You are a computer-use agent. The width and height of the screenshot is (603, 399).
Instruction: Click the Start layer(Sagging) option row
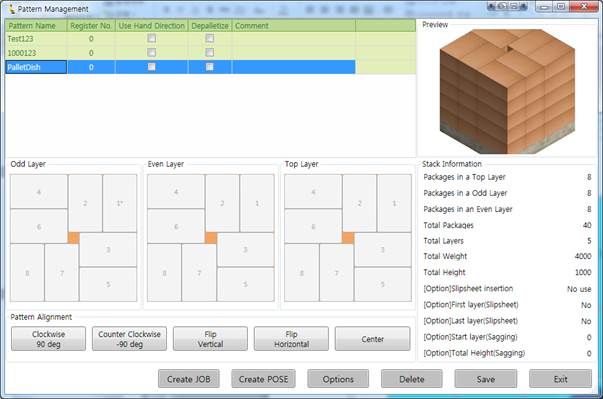[x=507, y=337]
